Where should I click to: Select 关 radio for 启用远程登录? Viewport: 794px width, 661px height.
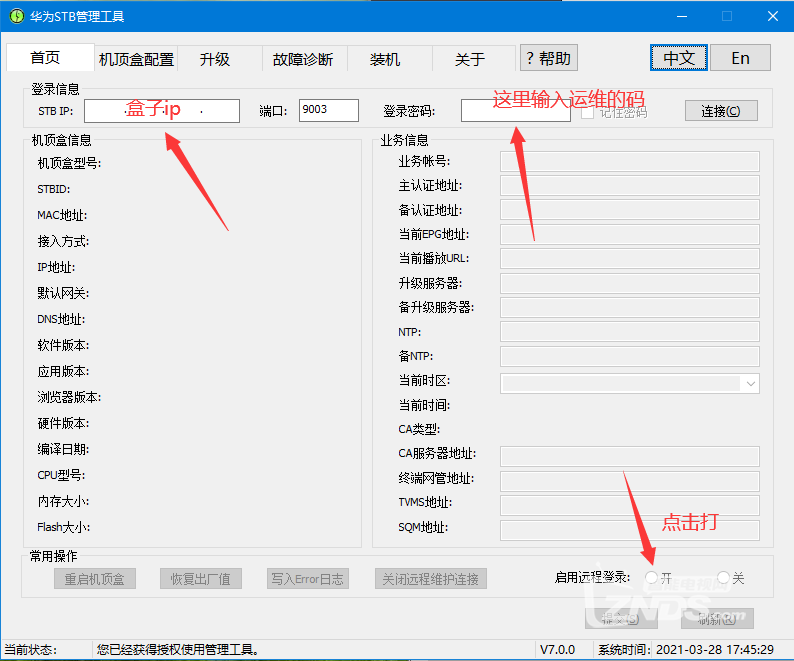[723, 577]
